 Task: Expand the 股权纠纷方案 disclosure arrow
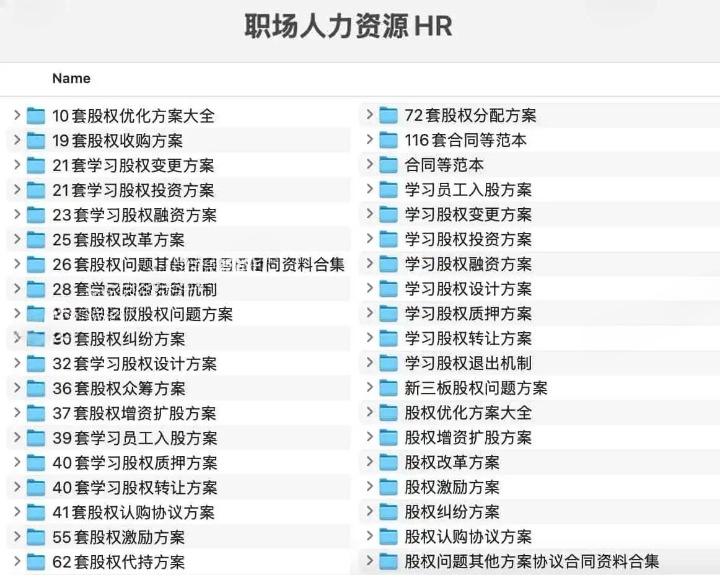pos(369,512)
